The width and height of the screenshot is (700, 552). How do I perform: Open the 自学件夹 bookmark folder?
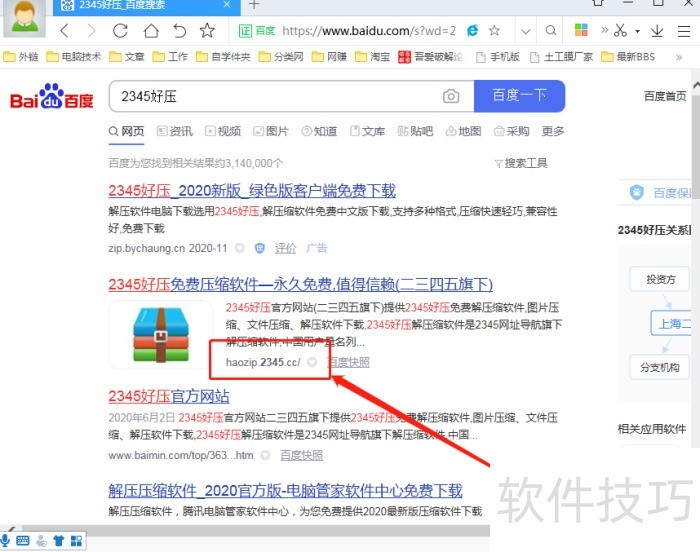click(x=223, y=57)
